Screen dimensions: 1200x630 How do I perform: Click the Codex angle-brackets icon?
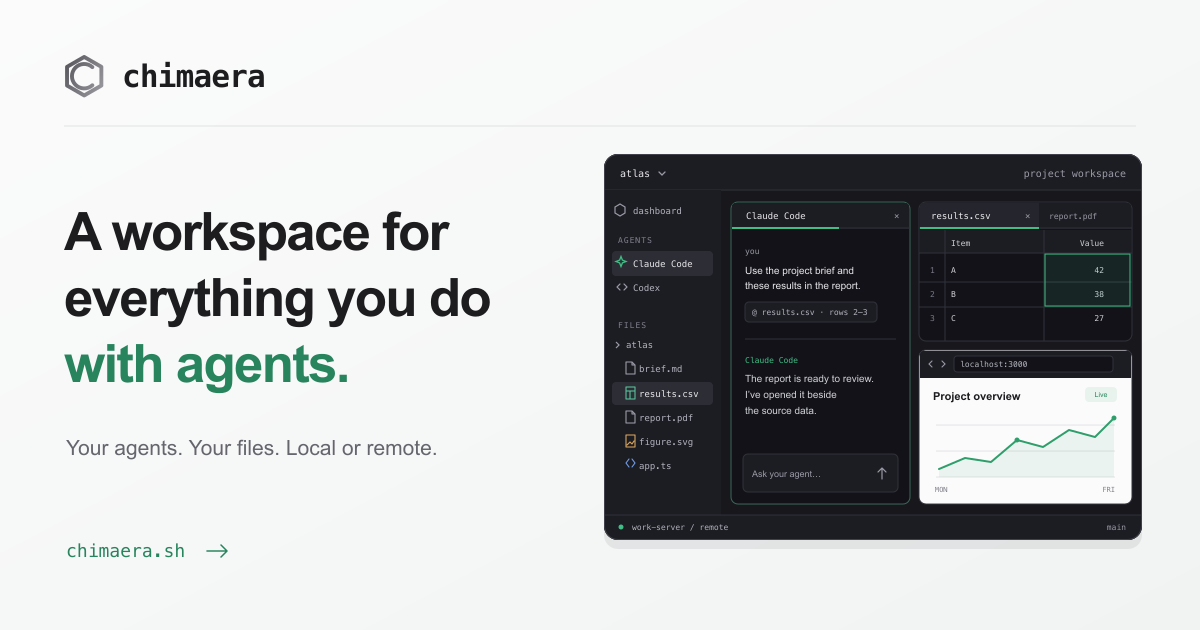click(x=621, y=287)
